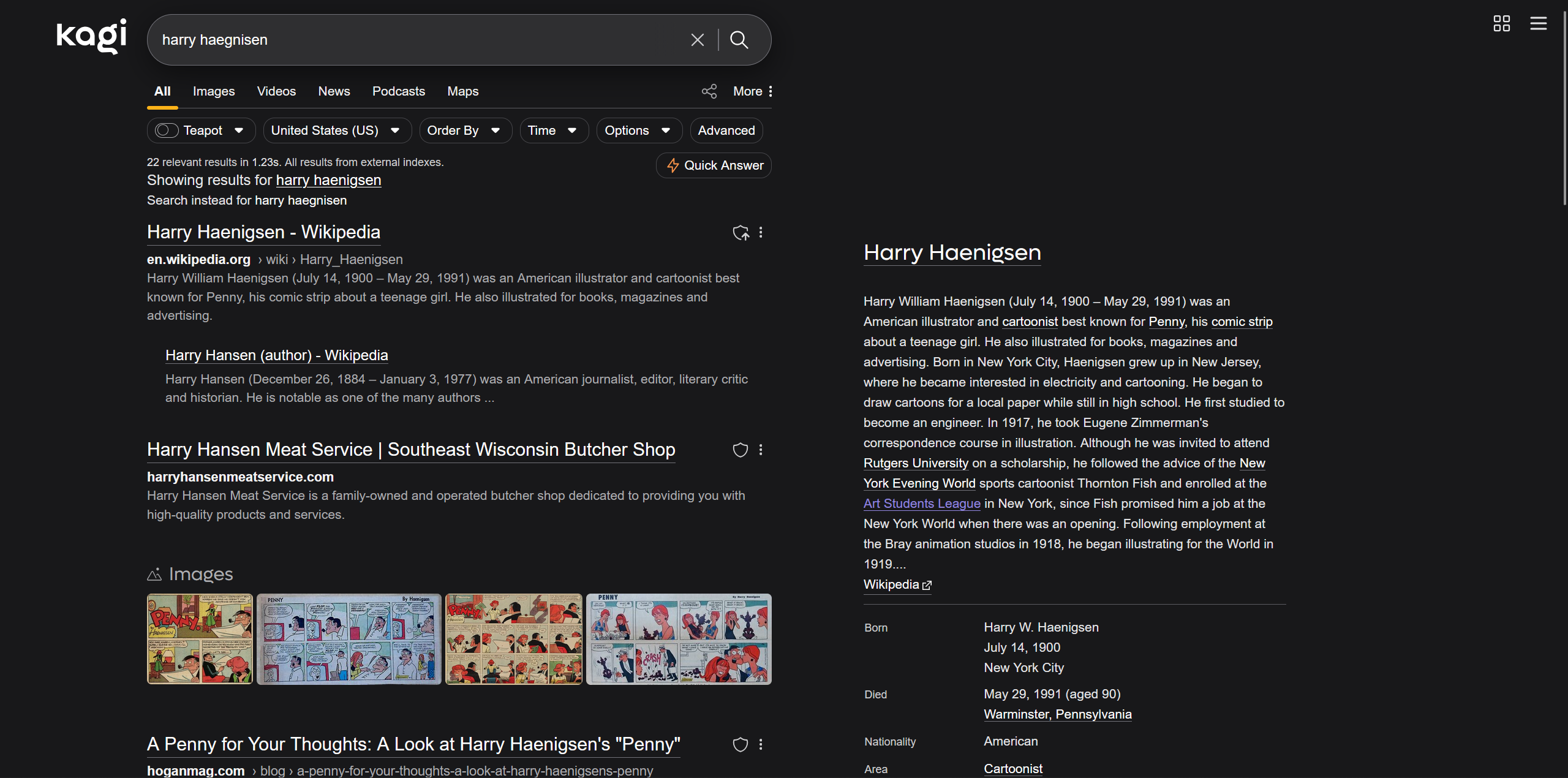Open third Penny comic thumbnail
The image size is (1568, 778).
[x=513, y=639]
